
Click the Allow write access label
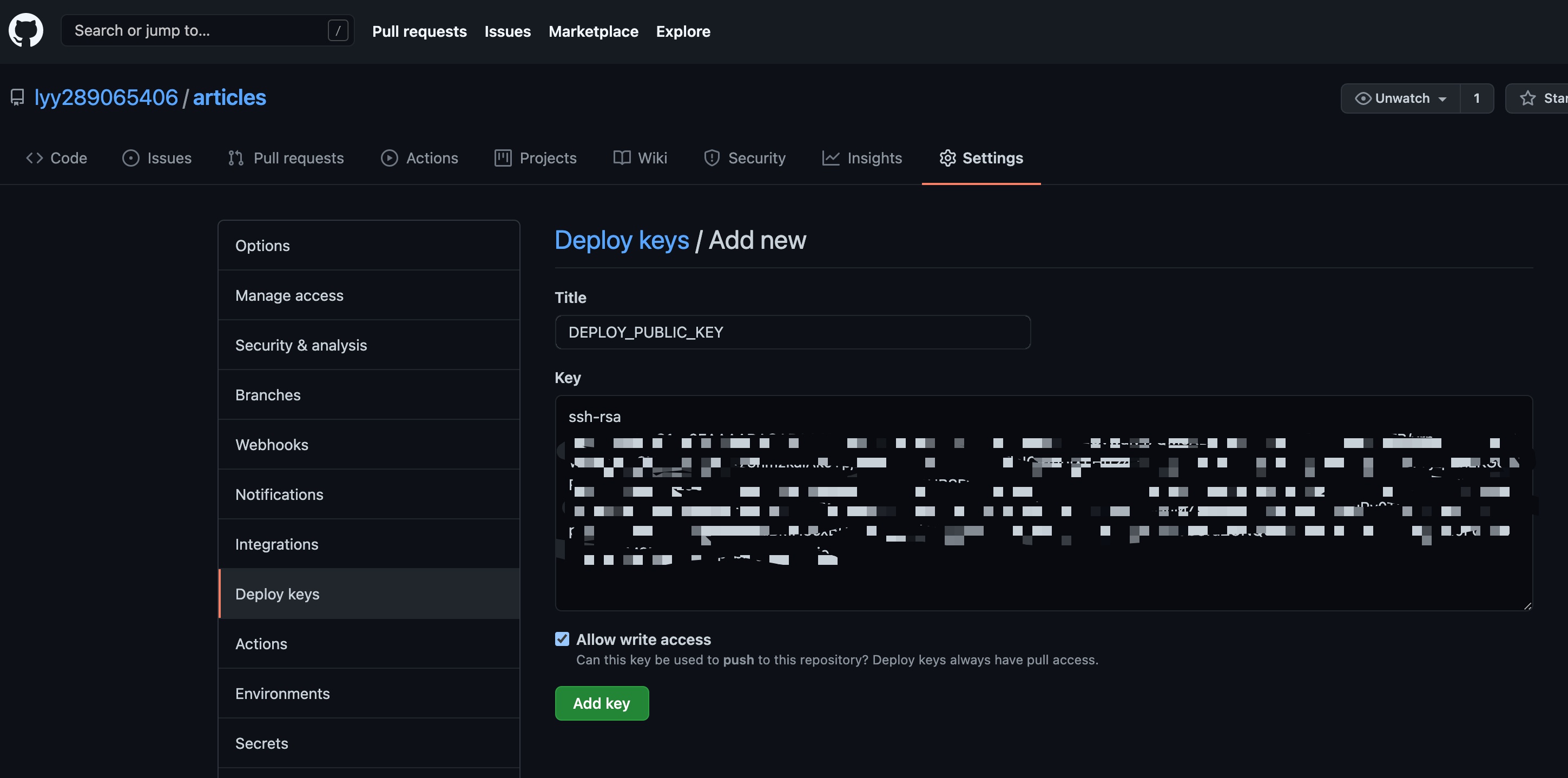pos(643,639)
